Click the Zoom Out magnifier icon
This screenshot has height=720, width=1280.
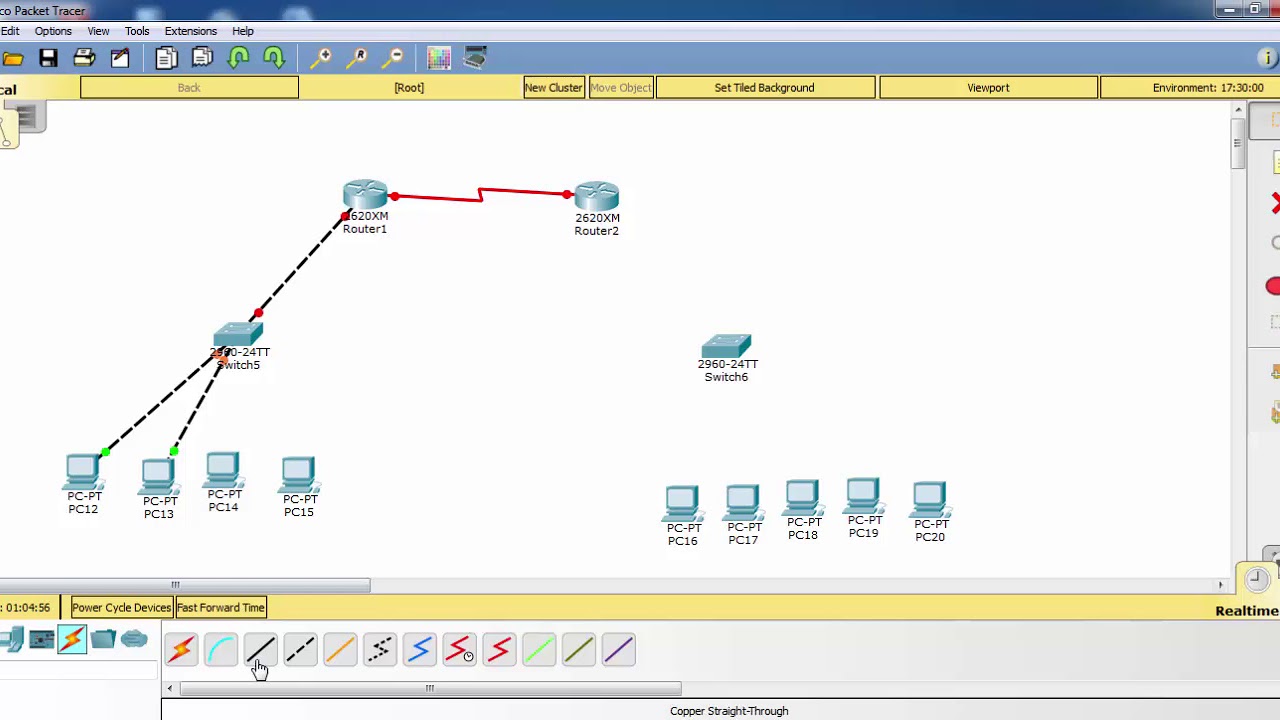point(393,58)
